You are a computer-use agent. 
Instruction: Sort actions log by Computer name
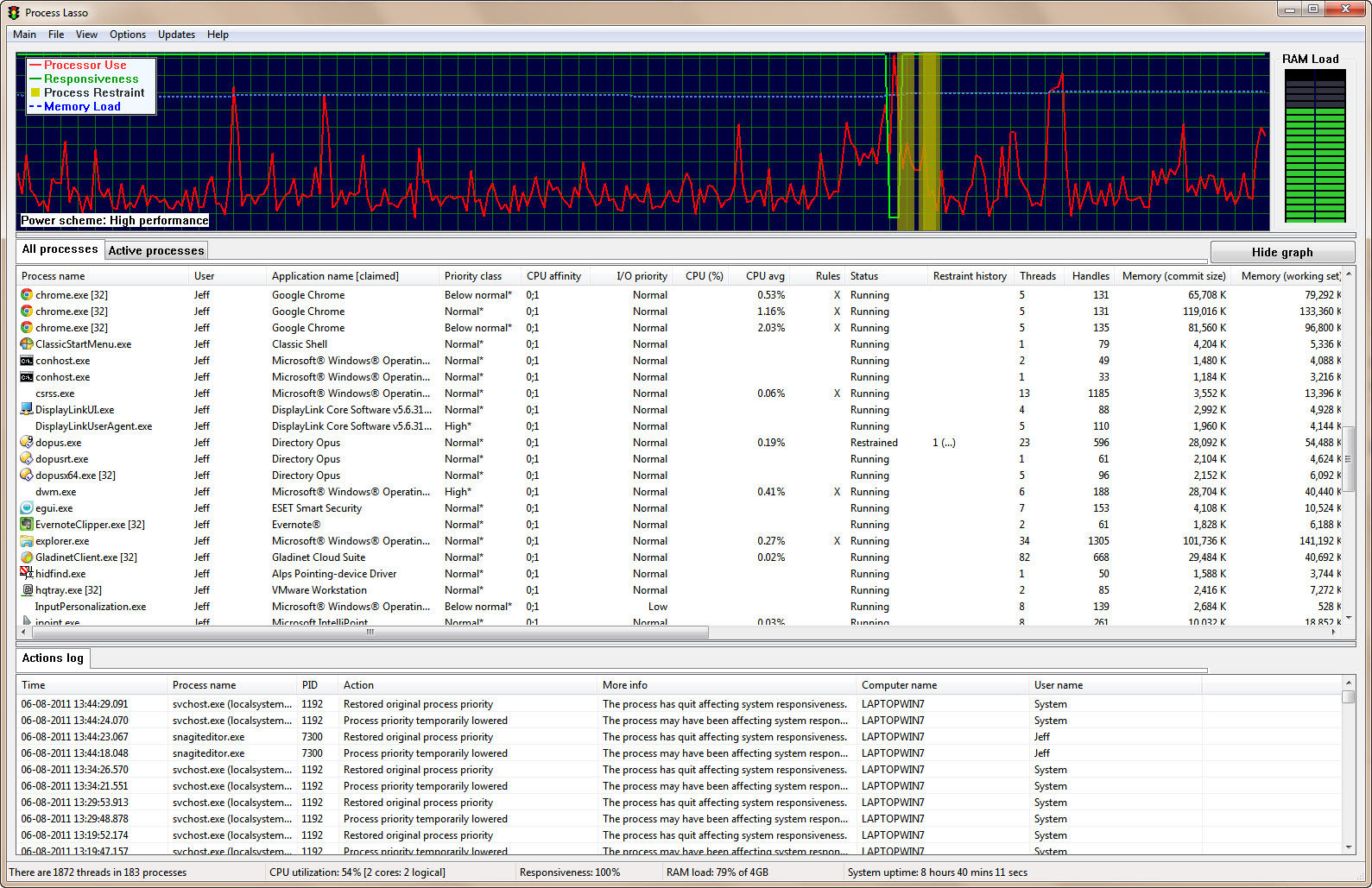(943, 685)
